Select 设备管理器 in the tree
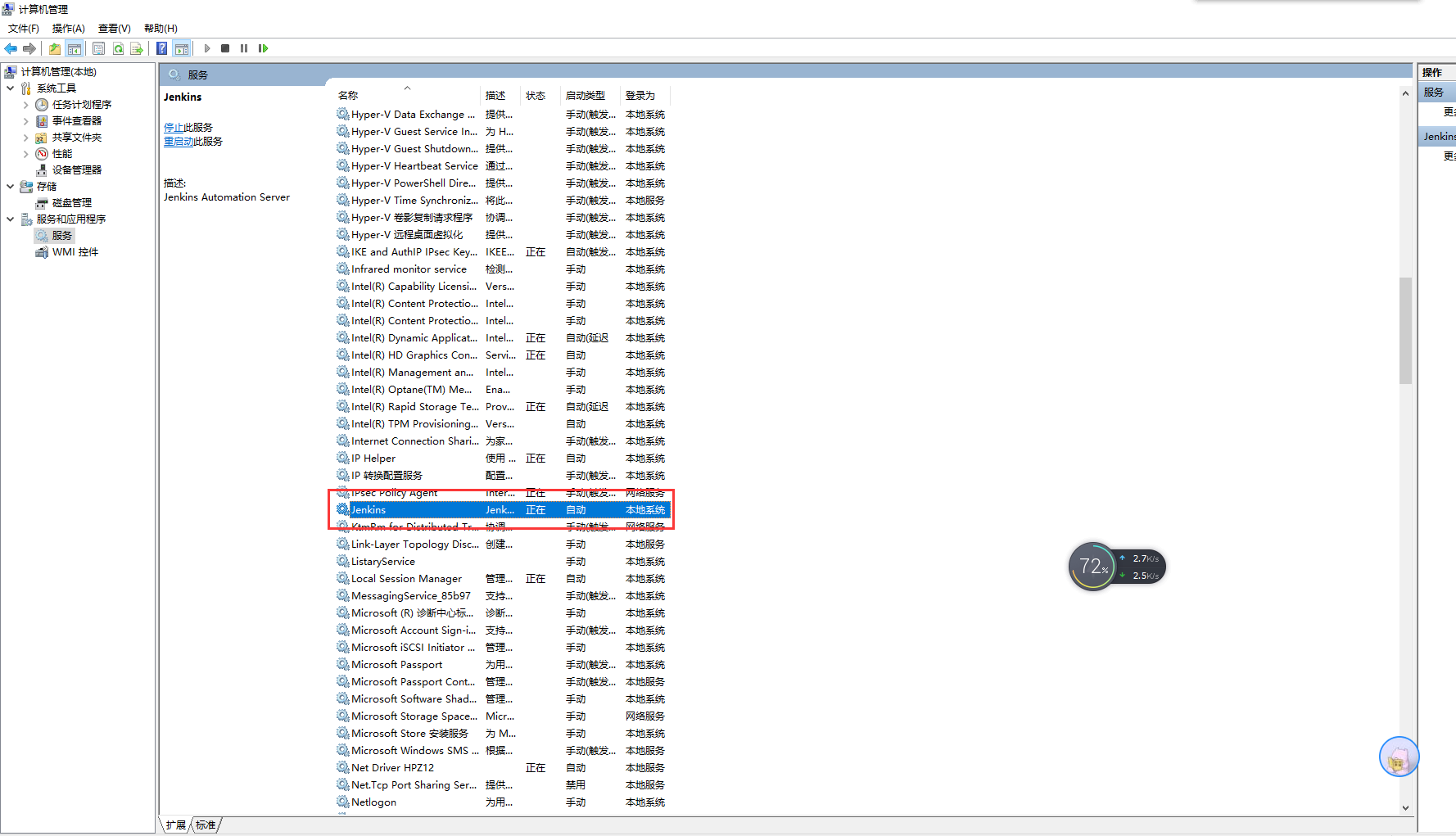 [x=77, y=170]
